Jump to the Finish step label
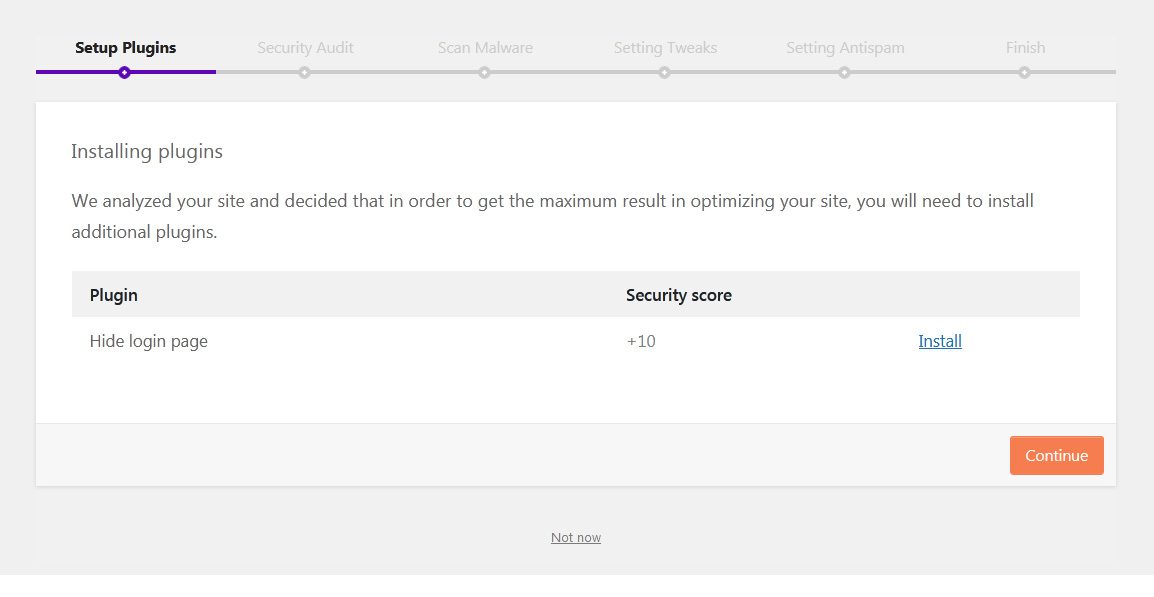The image size is (1154, 597). [1025, 48]
